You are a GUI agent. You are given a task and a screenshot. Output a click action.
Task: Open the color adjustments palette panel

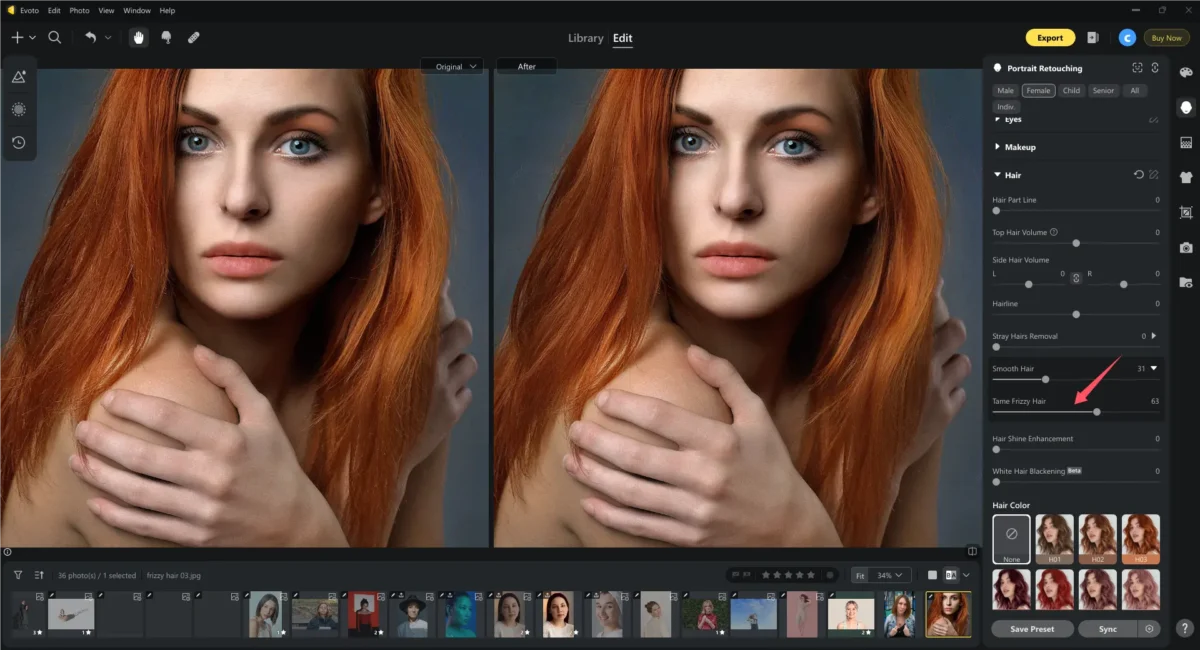tap(1186, 72)
